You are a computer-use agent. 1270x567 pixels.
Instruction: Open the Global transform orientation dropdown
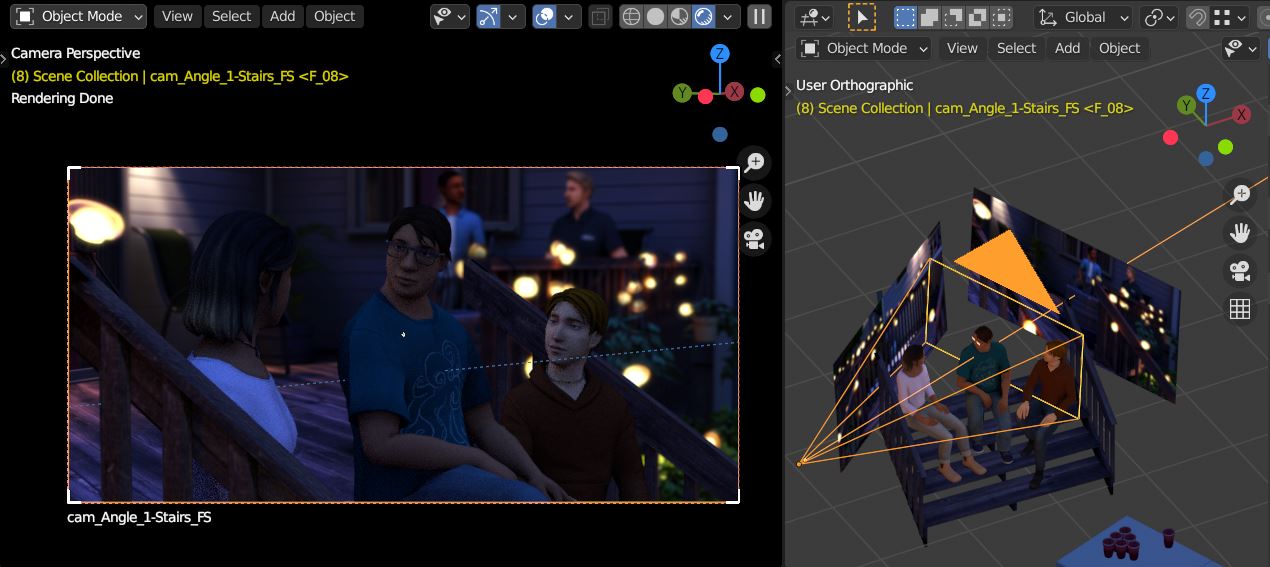tap(1083, 17)
